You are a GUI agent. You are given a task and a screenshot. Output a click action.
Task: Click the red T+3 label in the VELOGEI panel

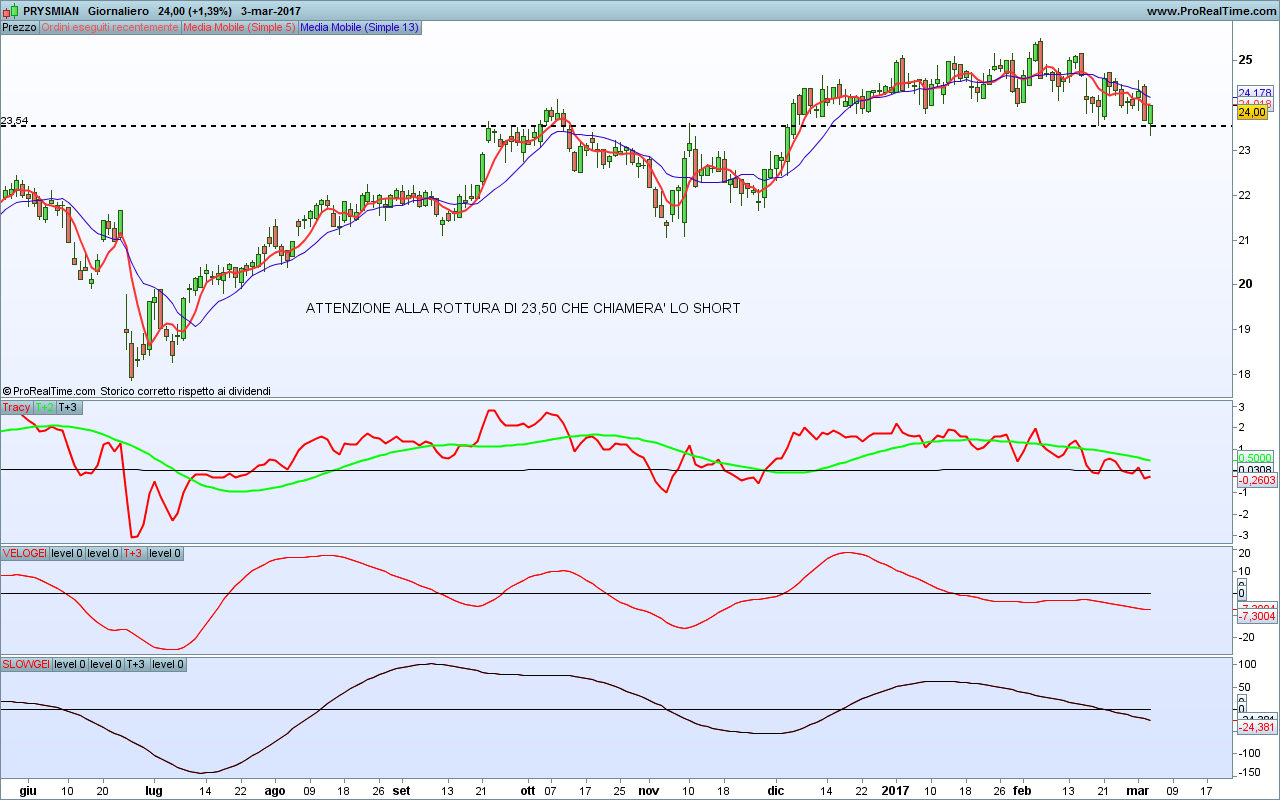(132, 553)
